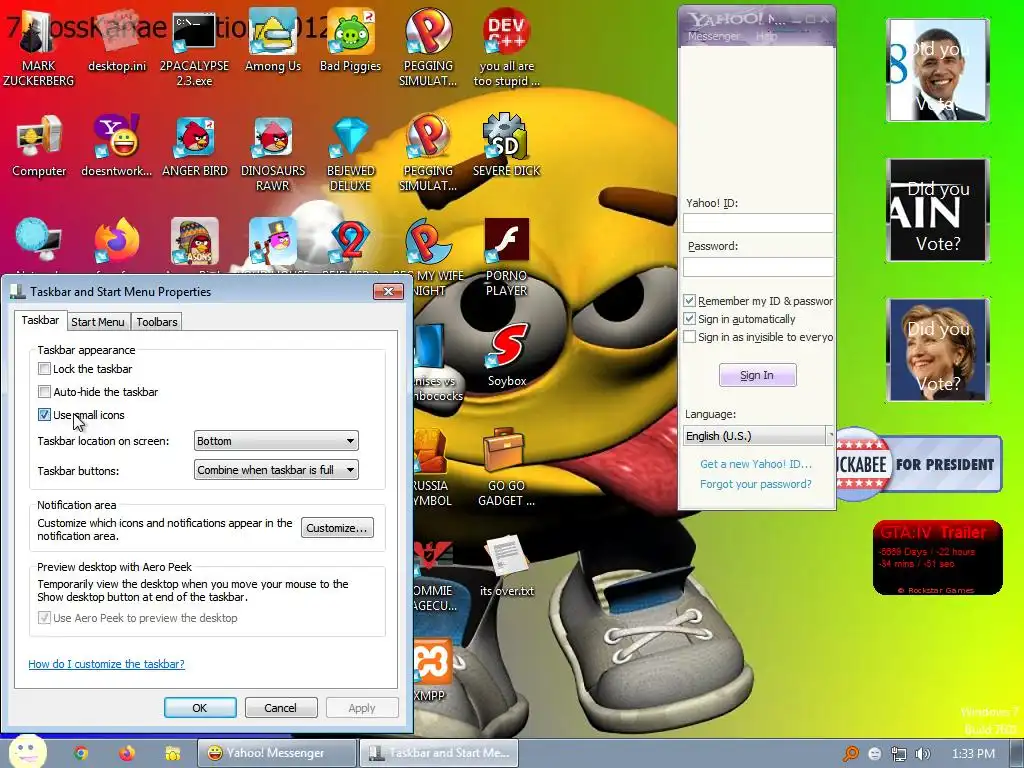Click Get a new Yahoo! ID link
Viewport: 1024px width, 768px height.
click(x=756, y=464)
